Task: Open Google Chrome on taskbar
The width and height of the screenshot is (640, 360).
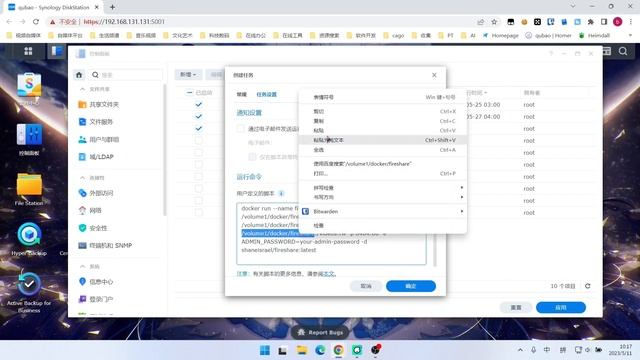Action: point(338,350)
